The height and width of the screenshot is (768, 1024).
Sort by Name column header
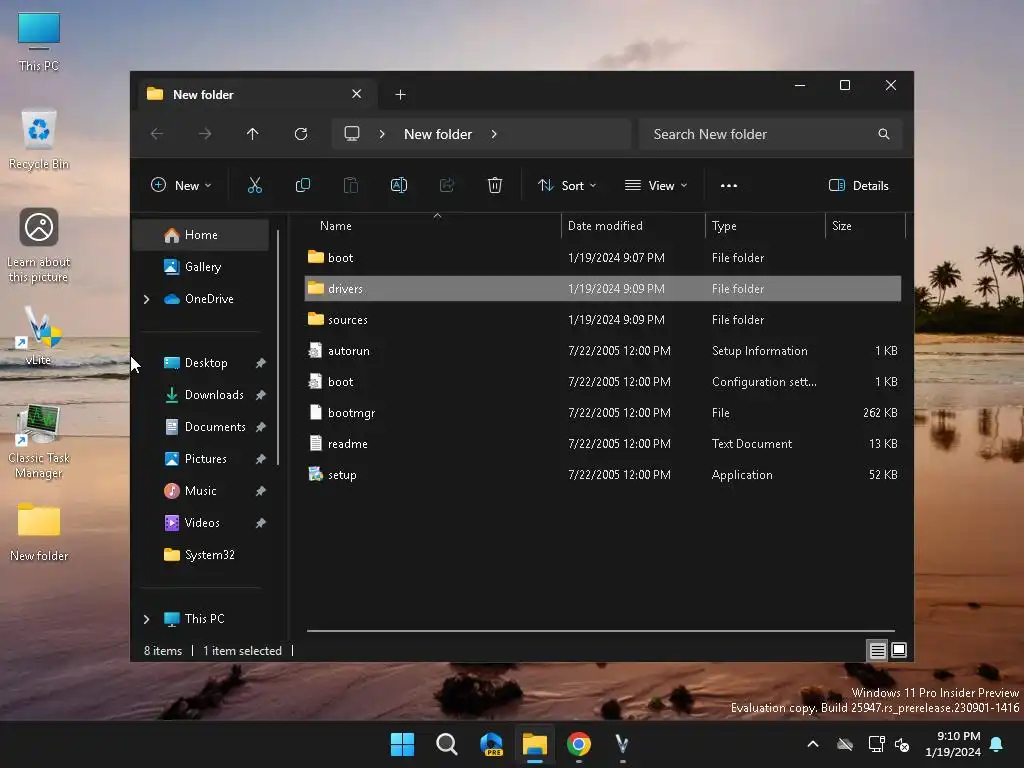click(x=433, y=226)
